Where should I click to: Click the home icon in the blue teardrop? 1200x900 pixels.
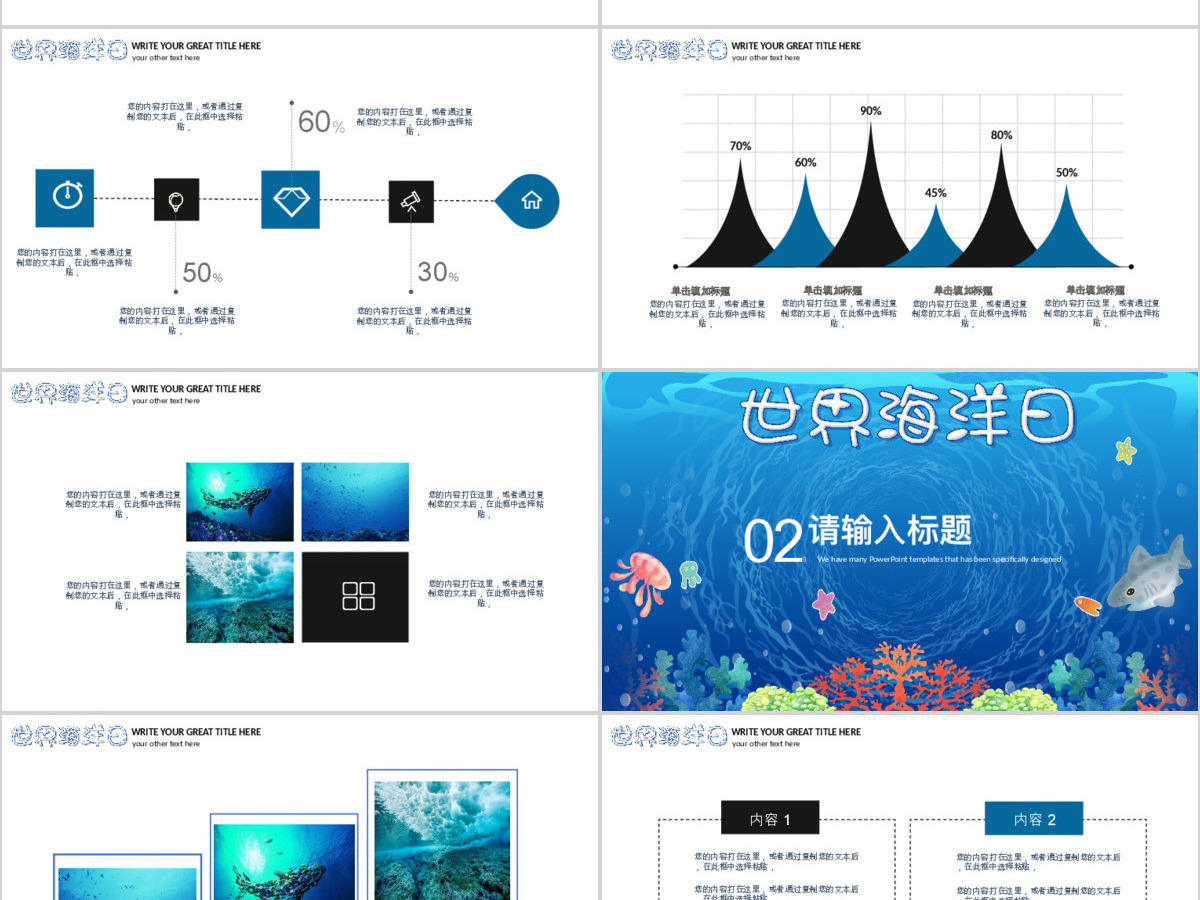pyautogui.click(x=531, y=200)
